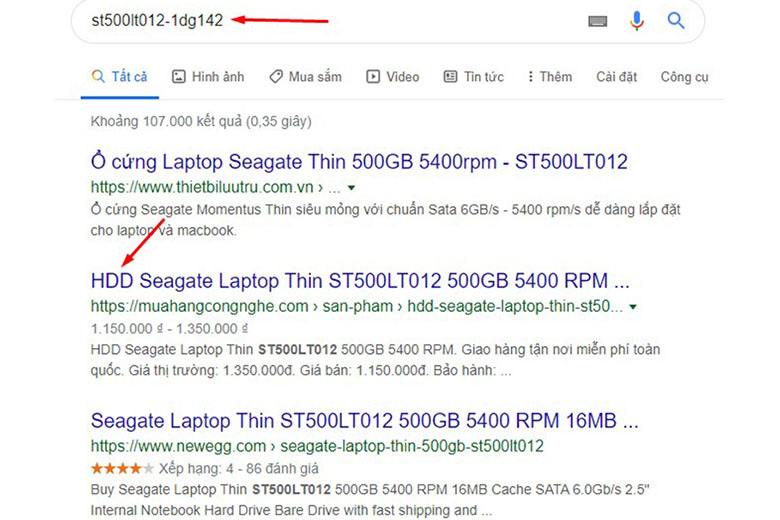Open Seagate Laptop Thin 16MB newegg result title
The width and height of the screenshot is (780, 520).
coord(365,421)
